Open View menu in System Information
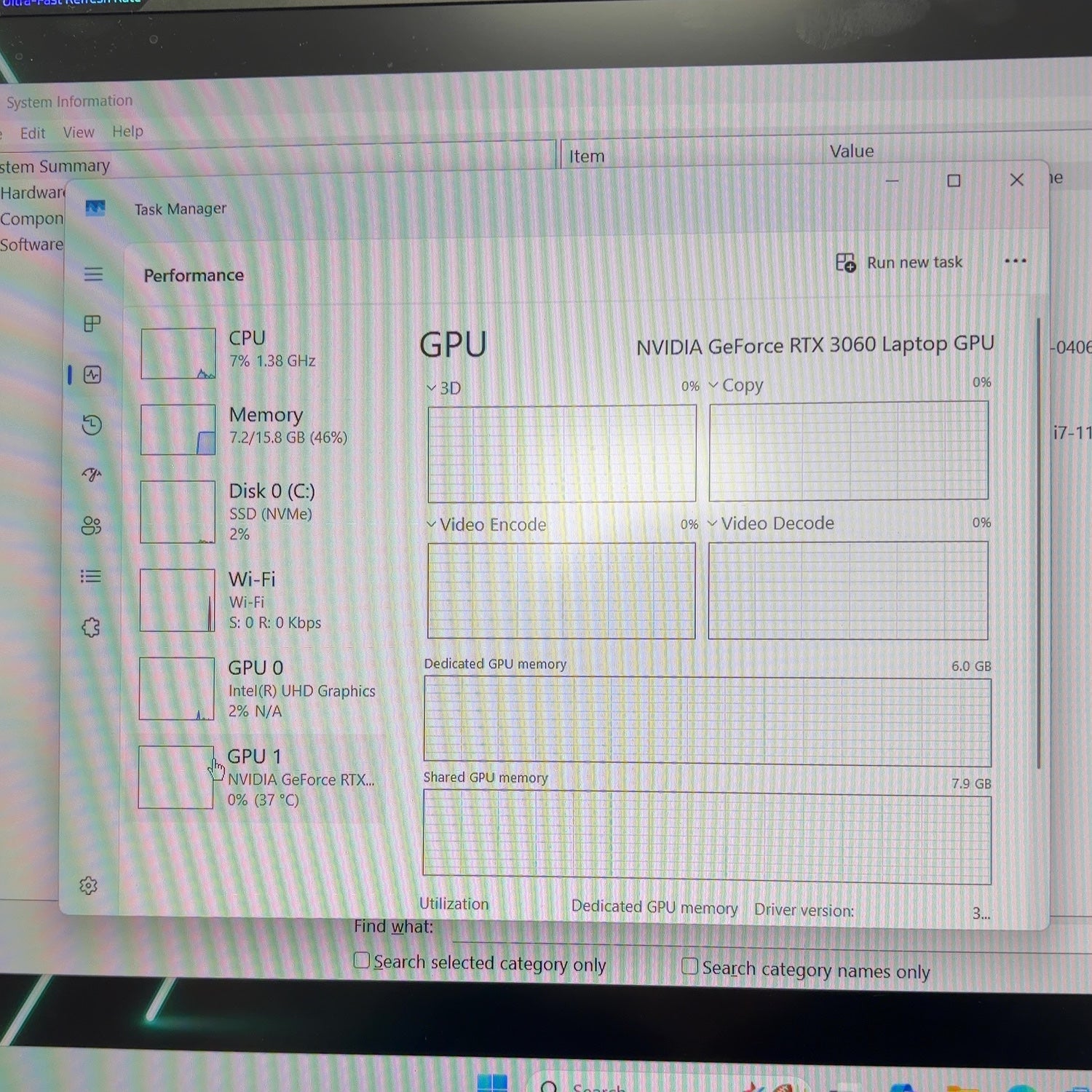Screen dimensions: 1092x1092 (x=78, y=132)
